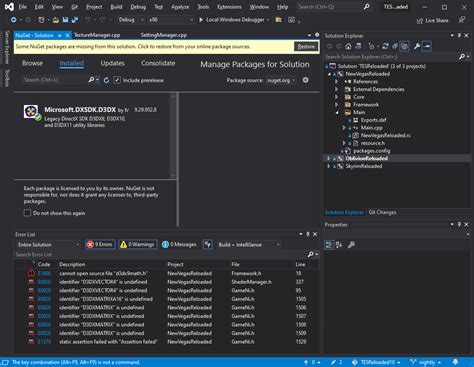Open the Extensions menu
The image size is (474, 367).
coord(229,7)
